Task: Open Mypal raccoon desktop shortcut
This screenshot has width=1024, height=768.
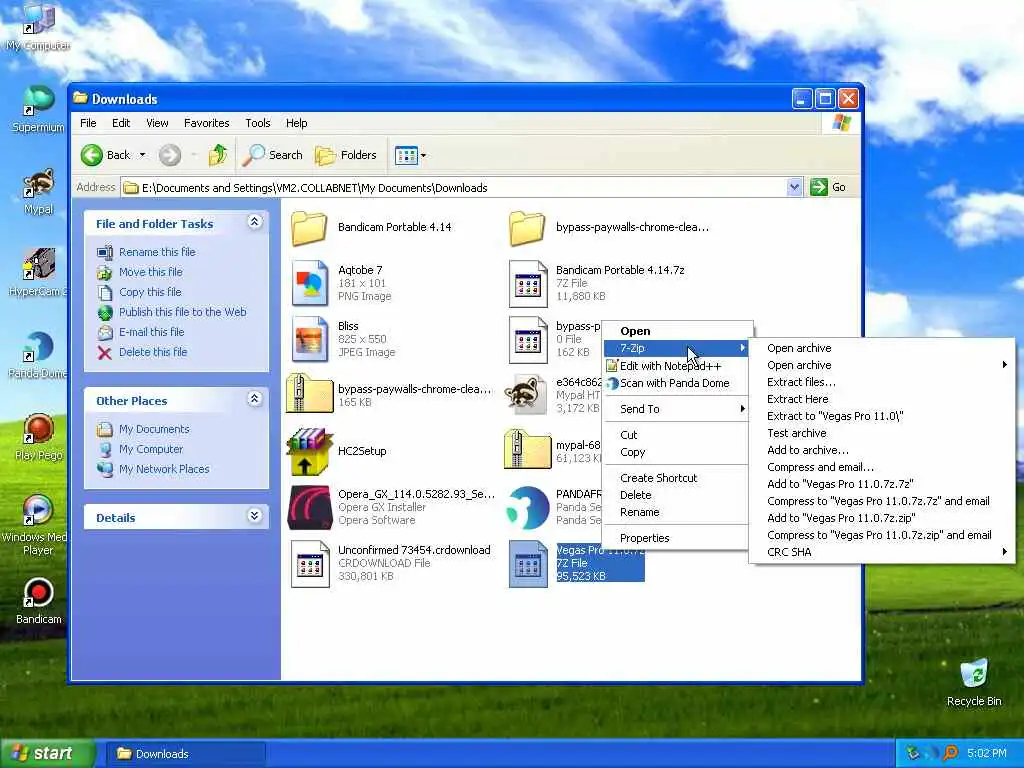Action: [38, 191]
